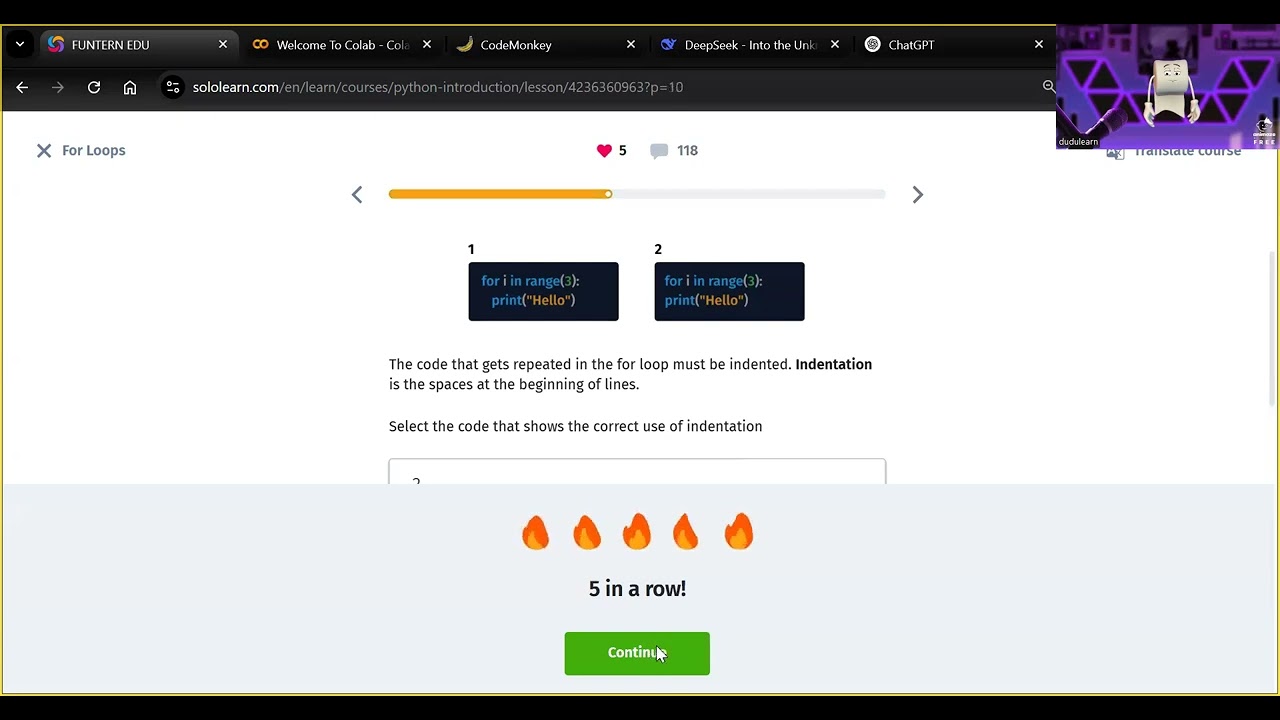Click the lesson progress bar
This screenshot has width=1280, height=720.
click(637, 194)
